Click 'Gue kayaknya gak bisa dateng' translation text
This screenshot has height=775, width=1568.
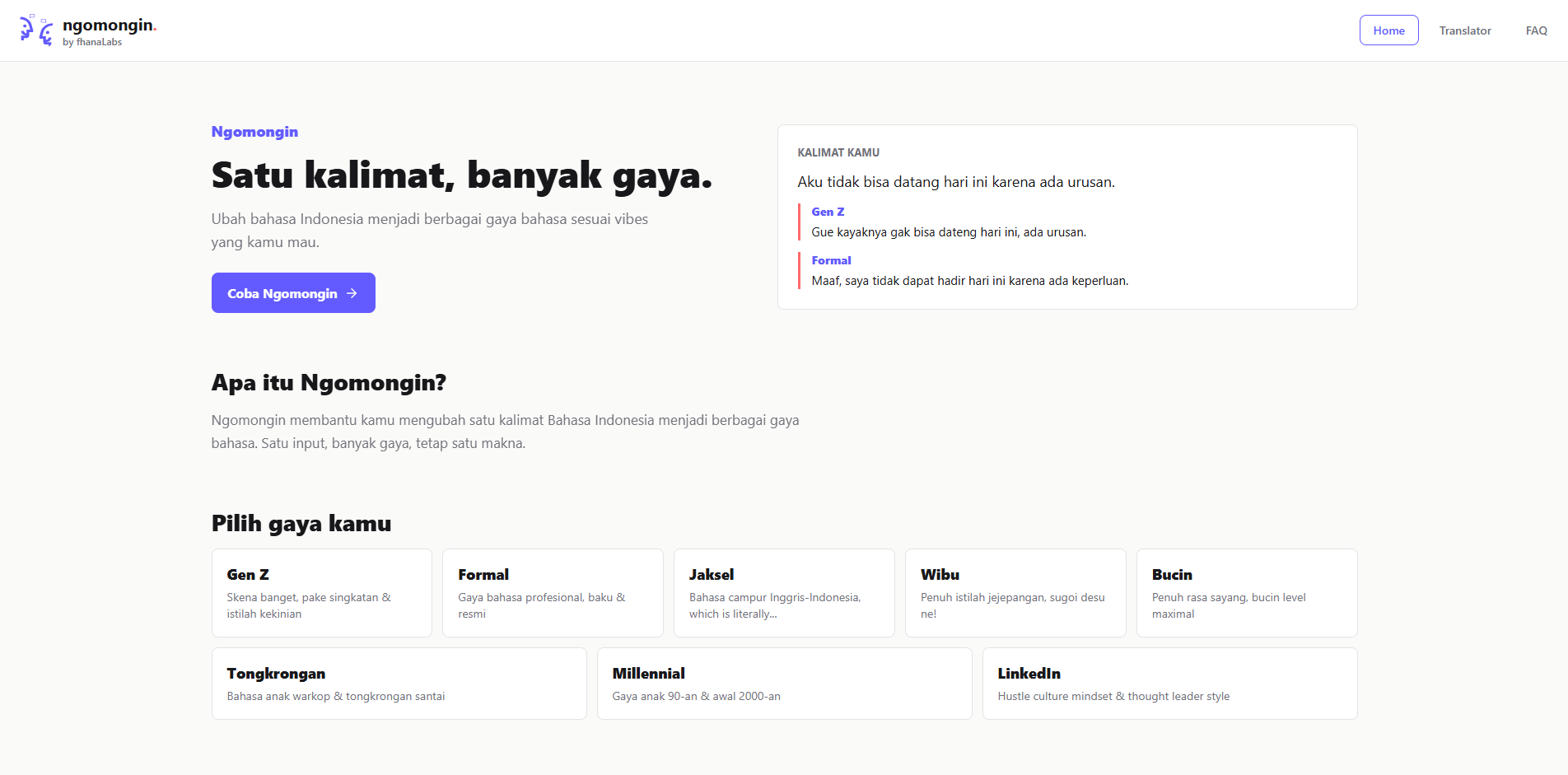(x=949, y=232)
